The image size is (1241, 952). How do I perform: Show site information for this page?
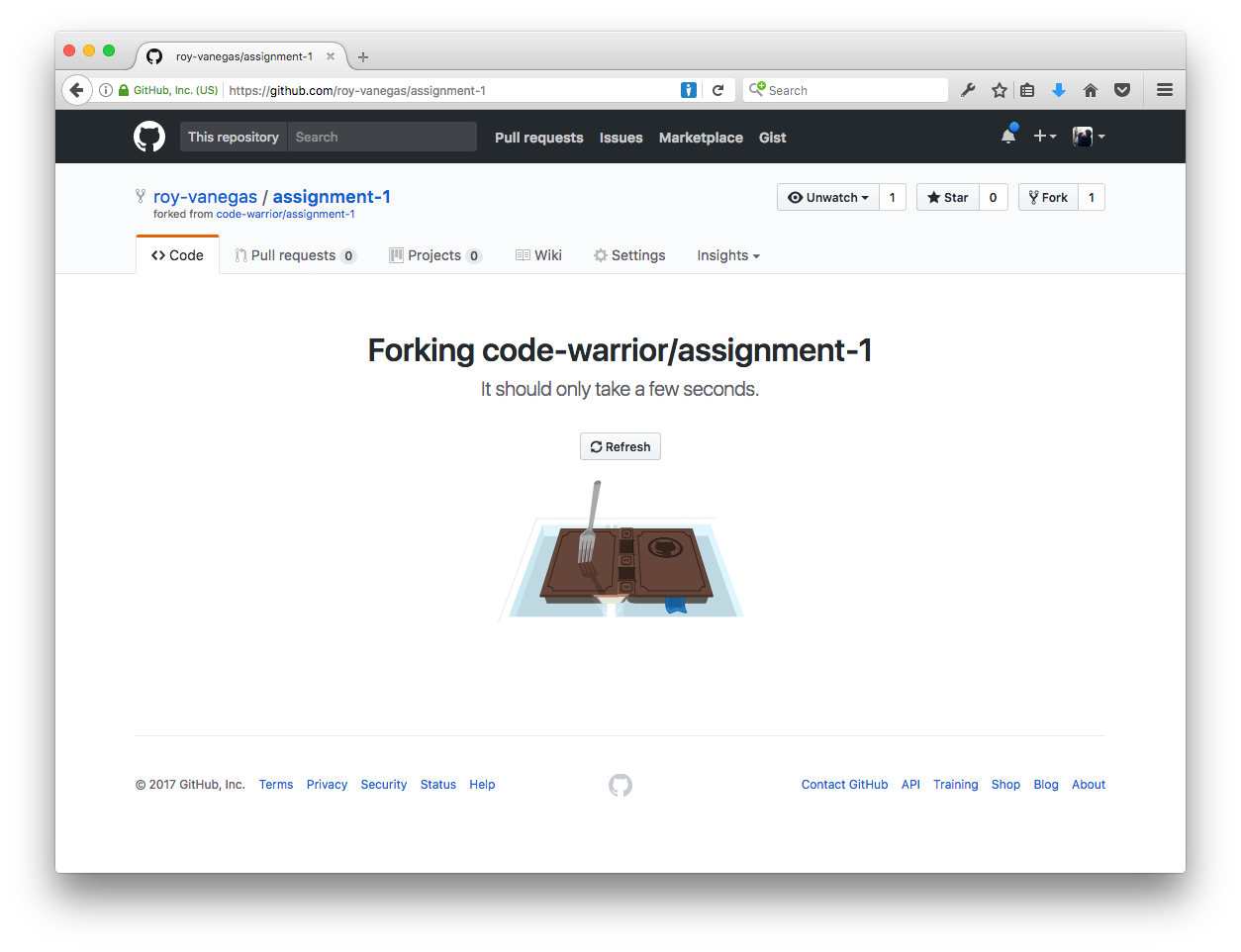[x=106, y=90]
